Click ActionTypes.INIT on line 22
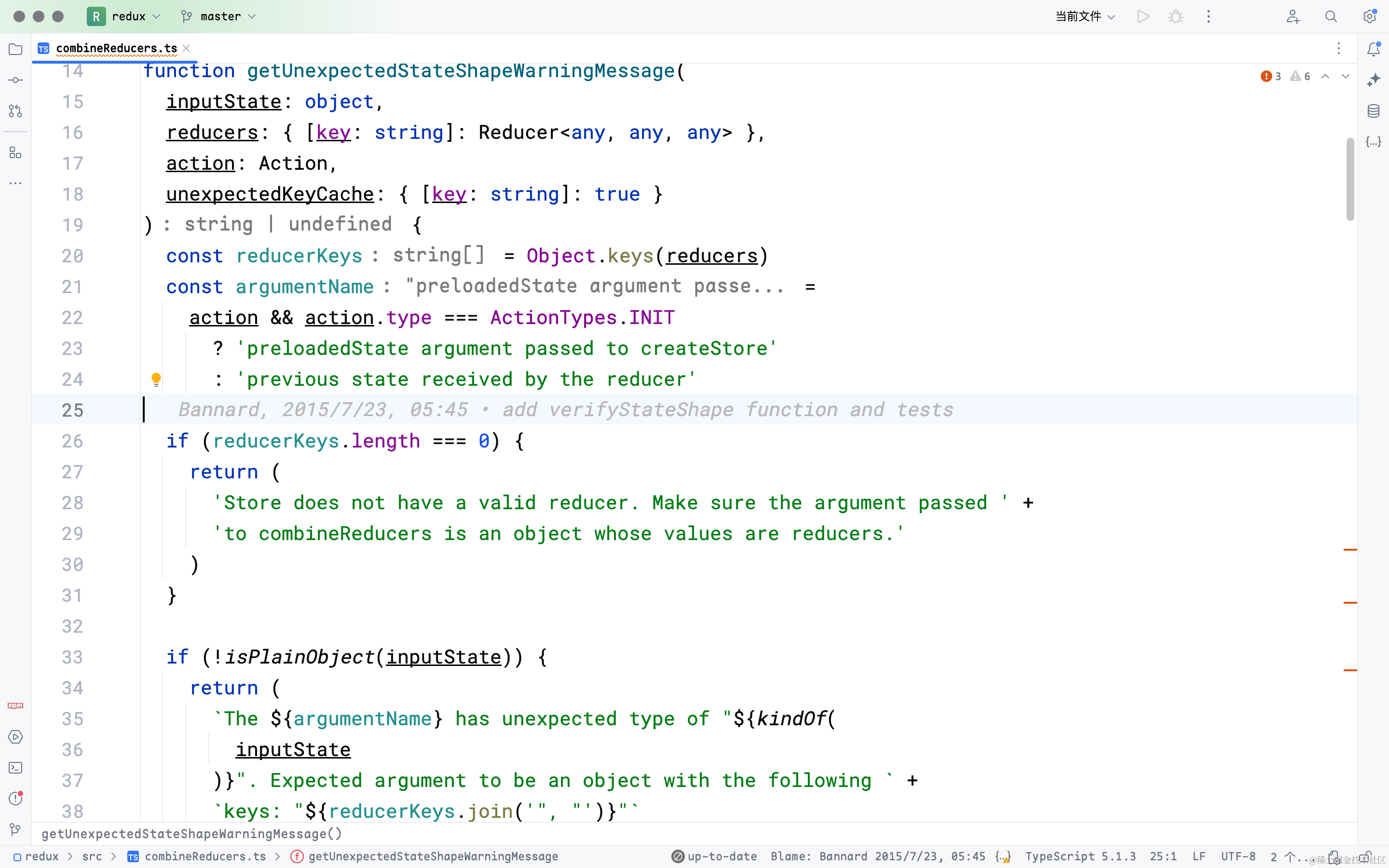Viewport: 1389px width, 868px height. [583, 317]
